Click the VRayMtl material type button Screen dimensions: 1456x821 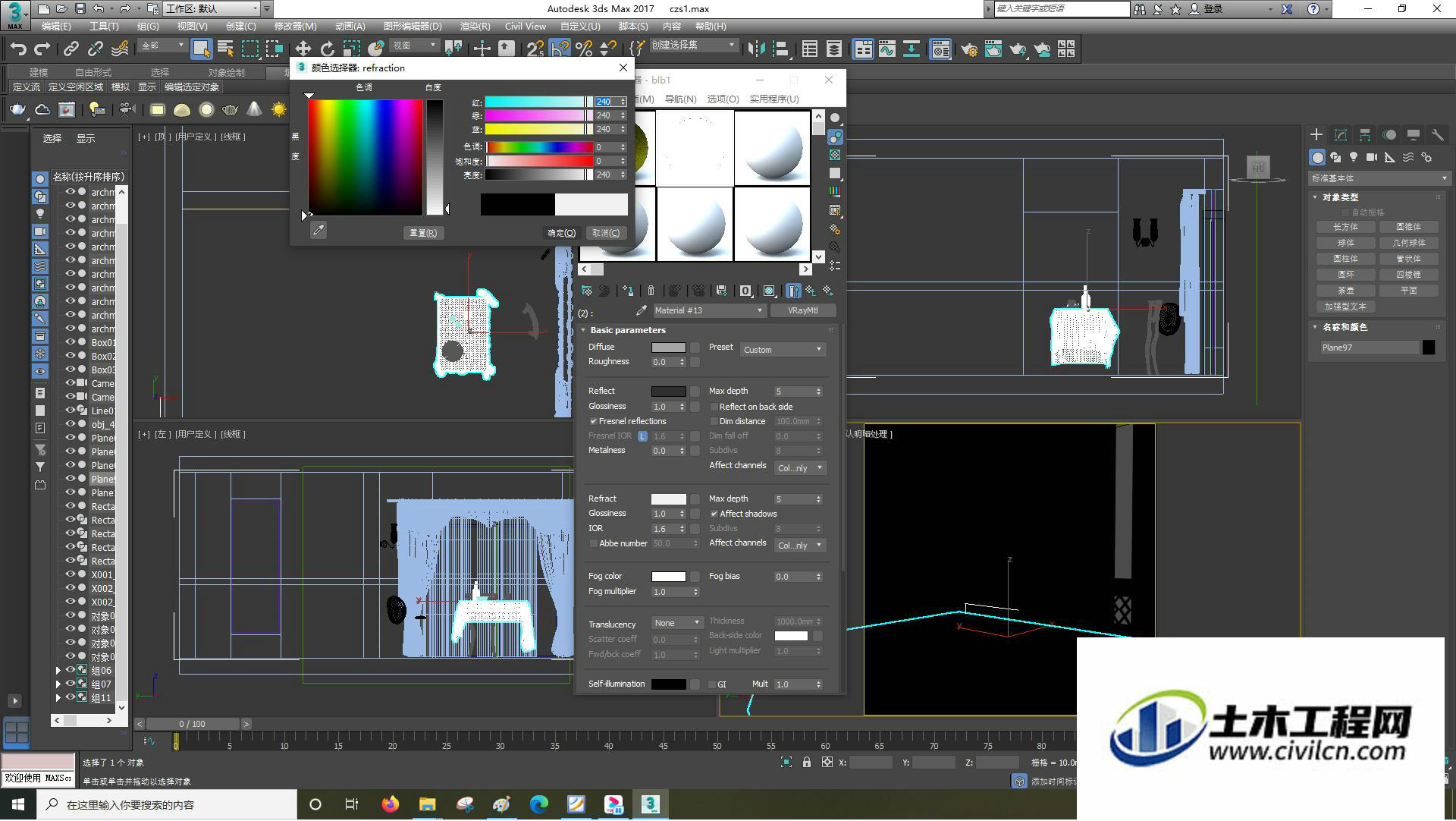[x=802, y=310]
